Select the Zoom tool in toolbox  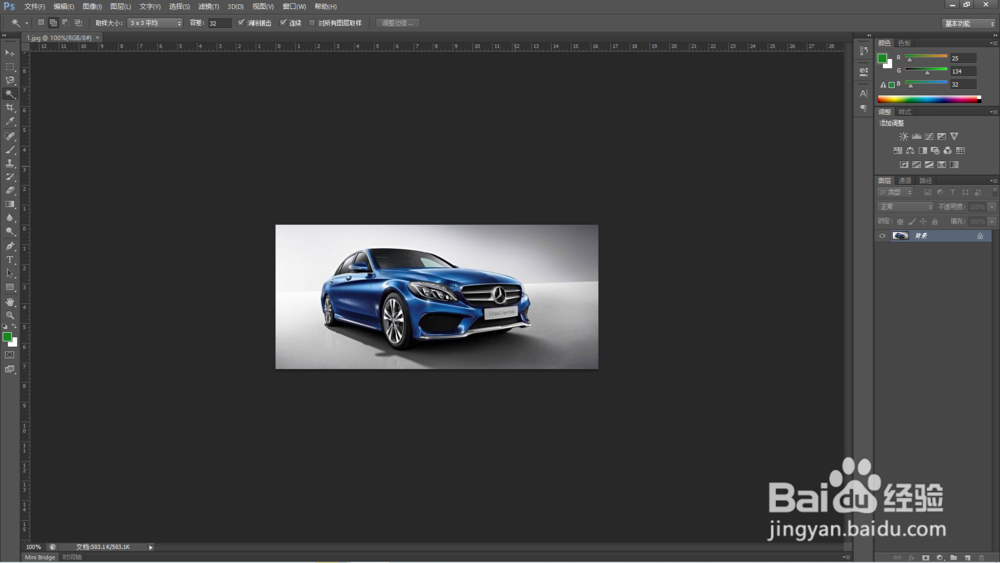pos(10,316)
